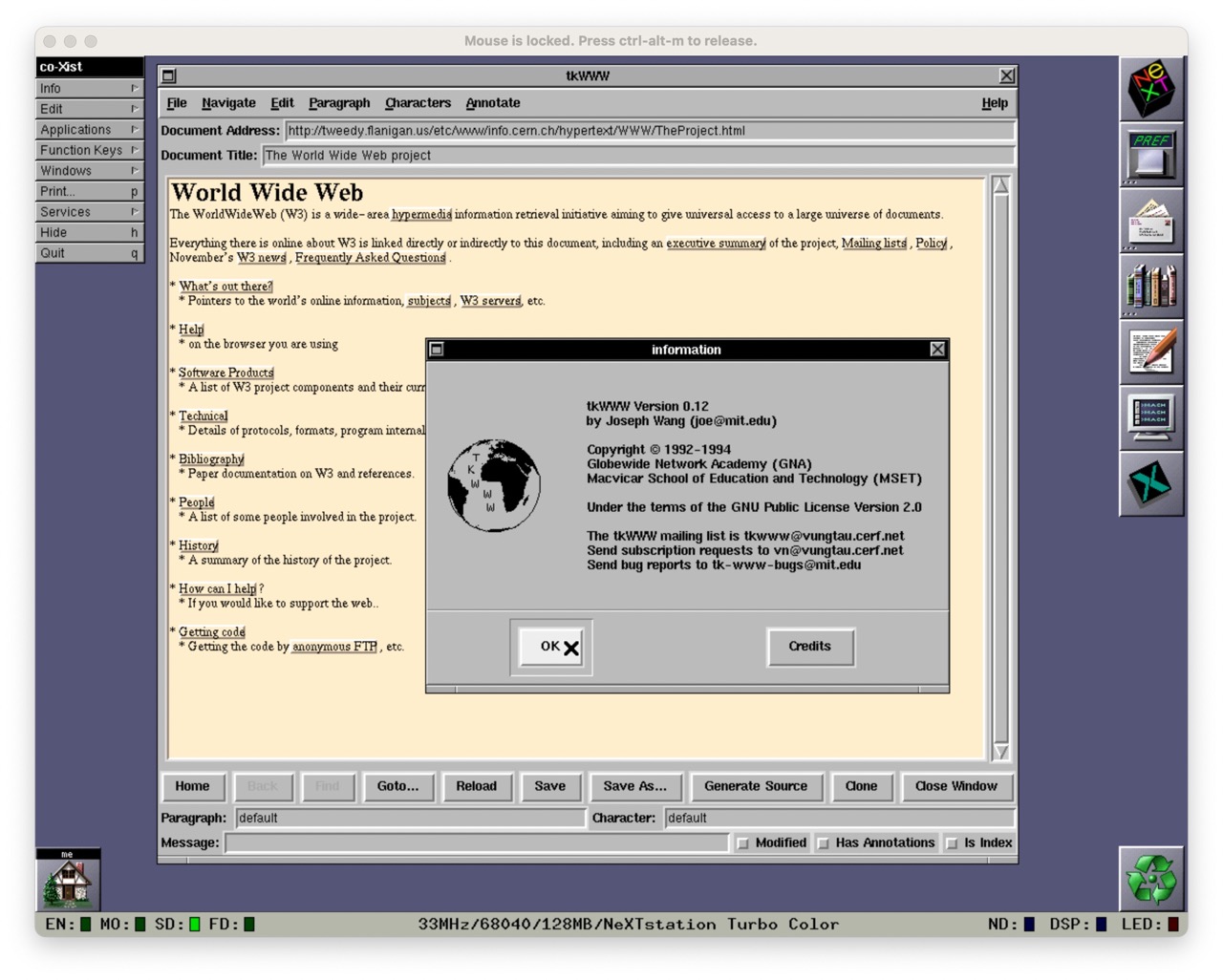
Task: Expand the Services submenu
Action: click(89, 212)
